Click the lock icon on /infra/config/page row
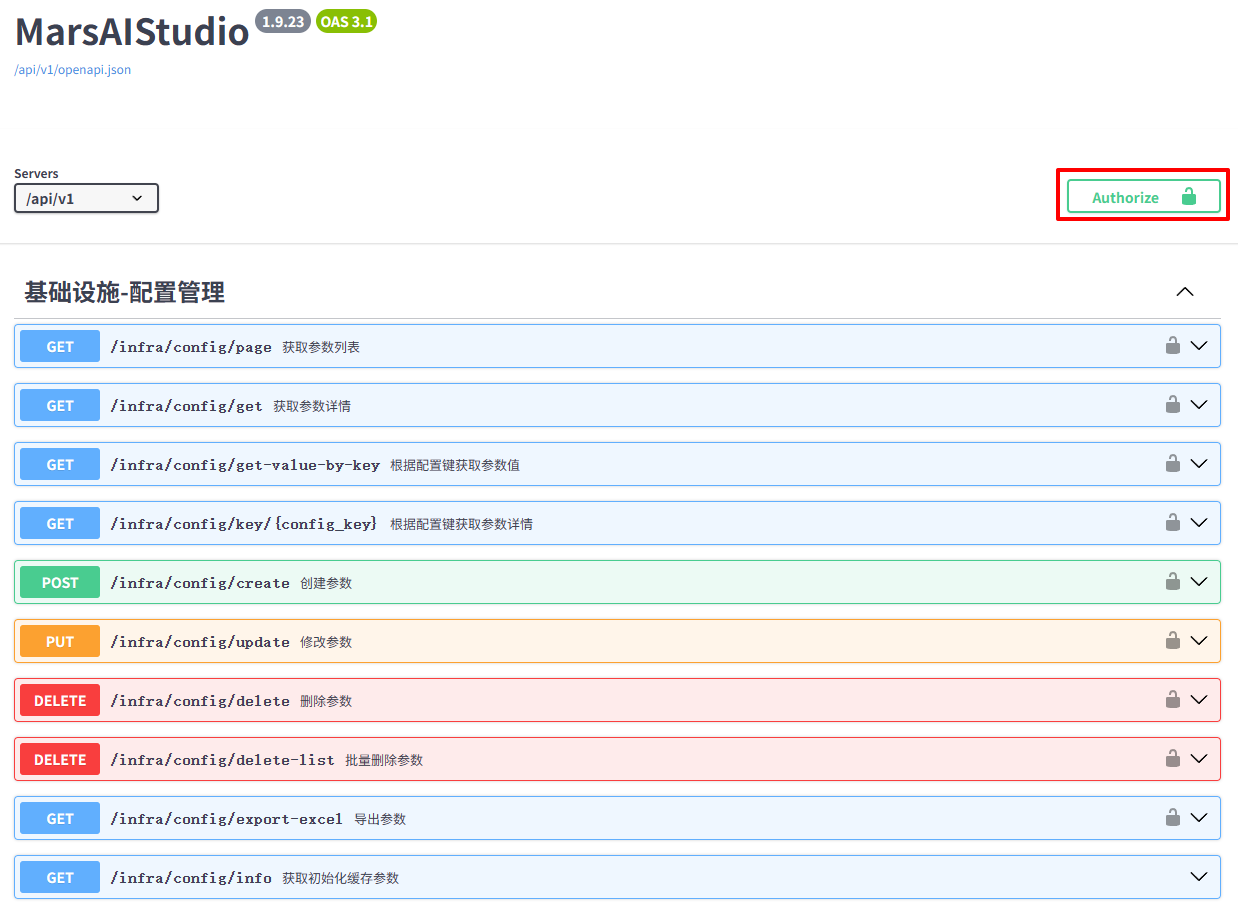 click(x=1173, y=346)
